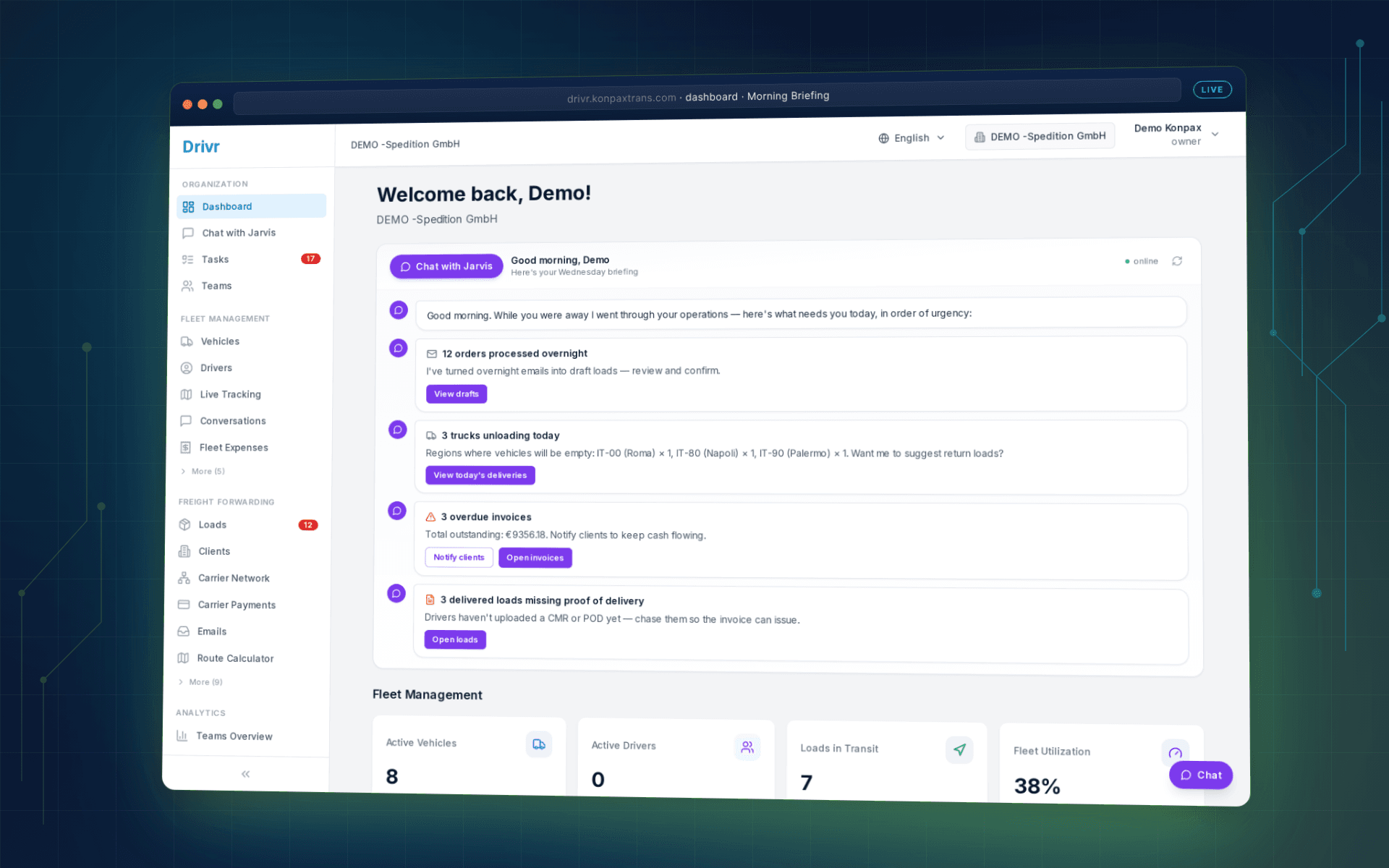1389x868 pixels.
Task: Click the Active Vehicles truck icon
Action: (539, 744)
